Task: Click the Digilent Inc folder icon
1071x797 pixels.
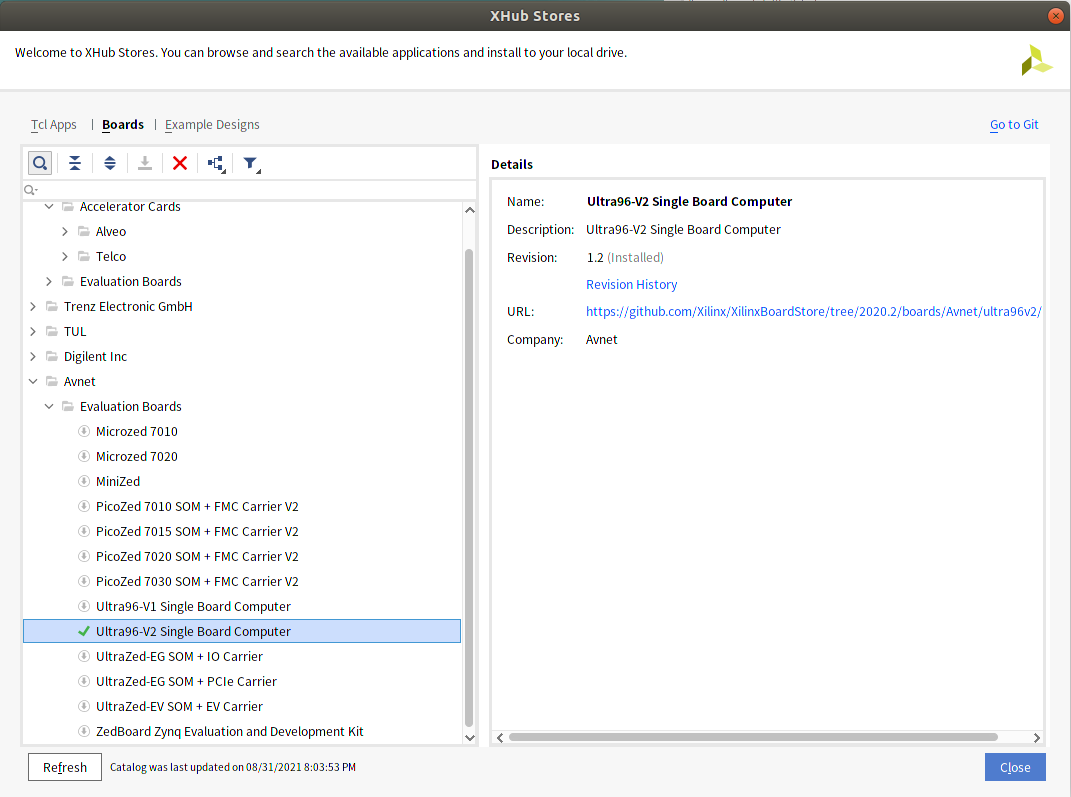Action: (x=52, y=356)
